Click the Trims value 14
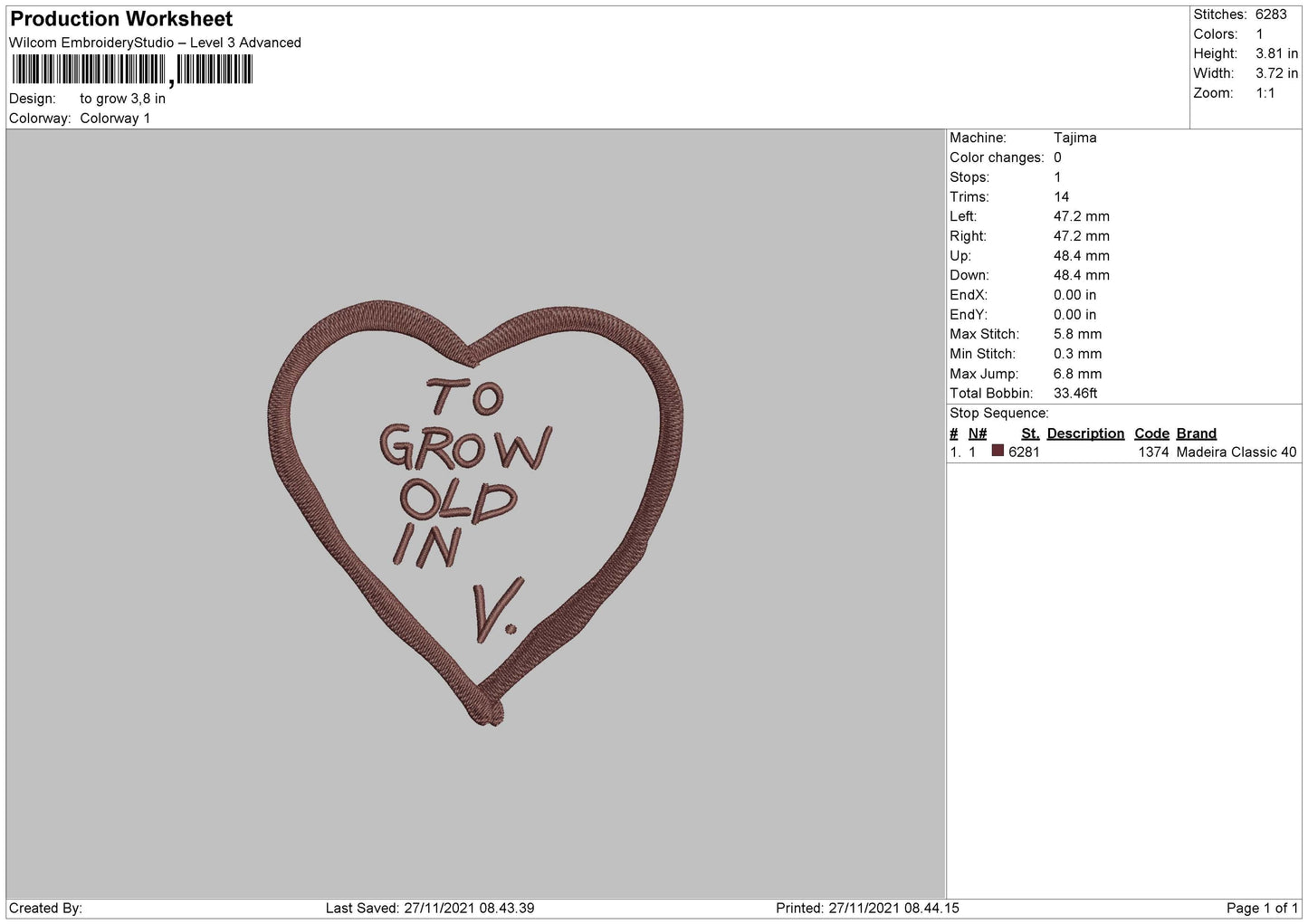The image size is (1308, 924). [x=1061, y=197]
